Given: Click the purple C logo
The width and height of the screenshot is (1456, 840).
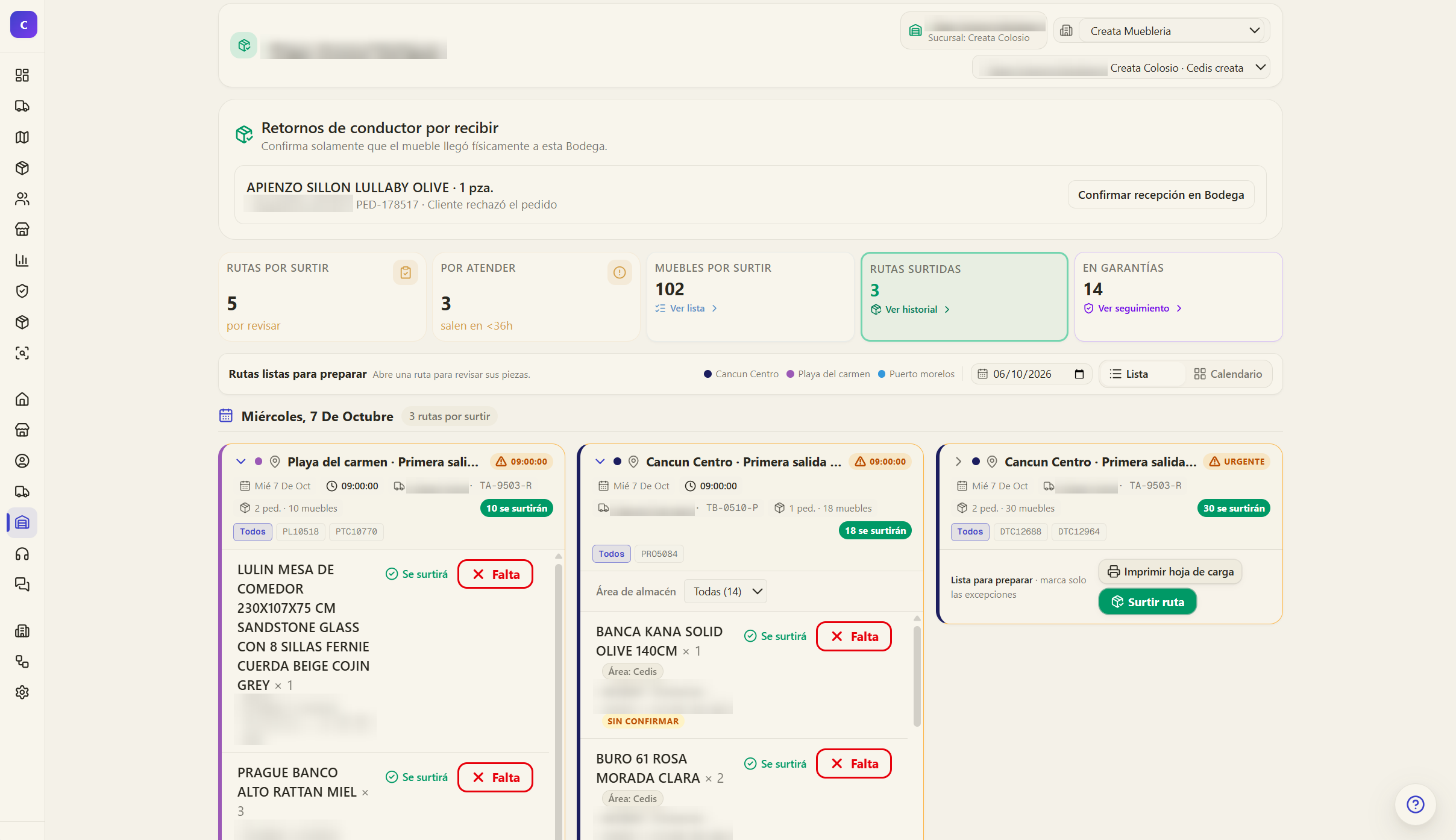Looking at the screenshot, I should pyautogui.click(x=24, y=25).
